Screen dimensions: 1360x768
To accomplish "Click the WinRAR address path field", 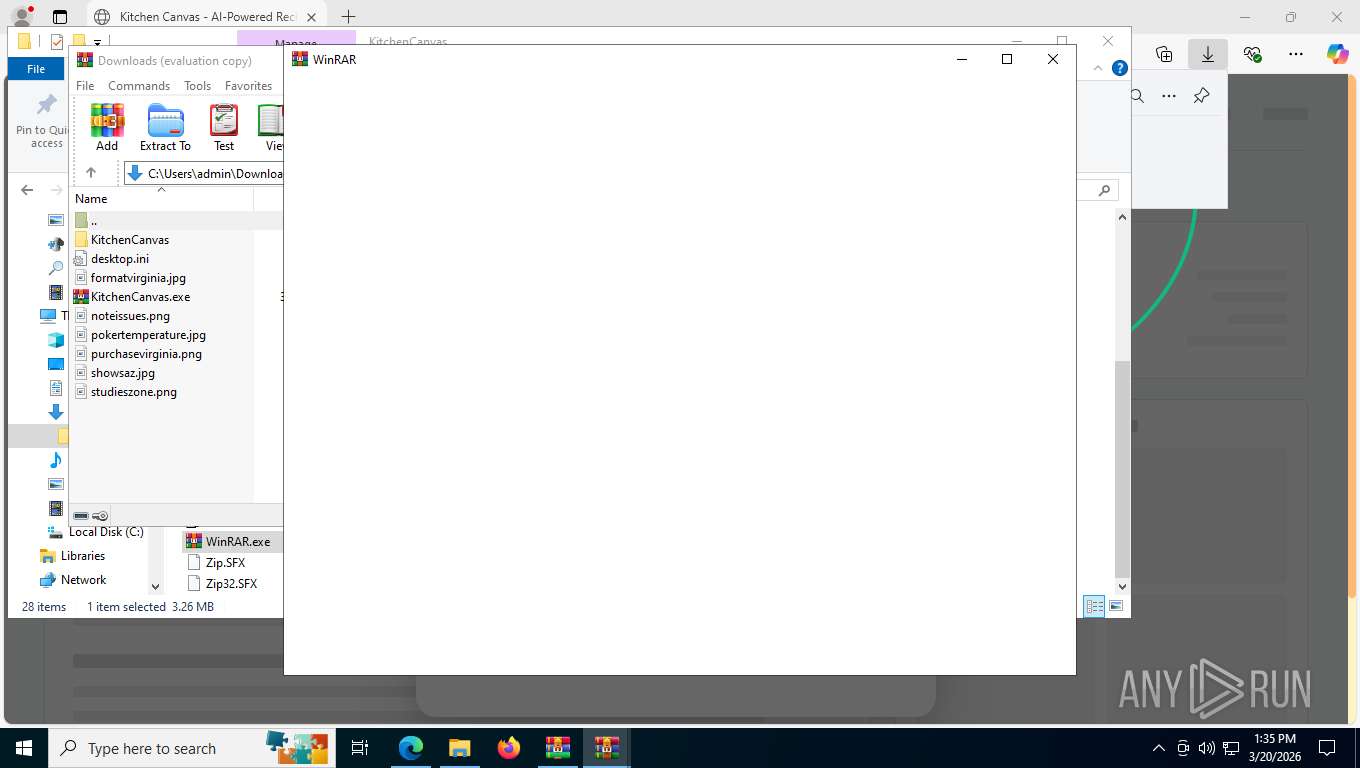I will click(204, 173).
